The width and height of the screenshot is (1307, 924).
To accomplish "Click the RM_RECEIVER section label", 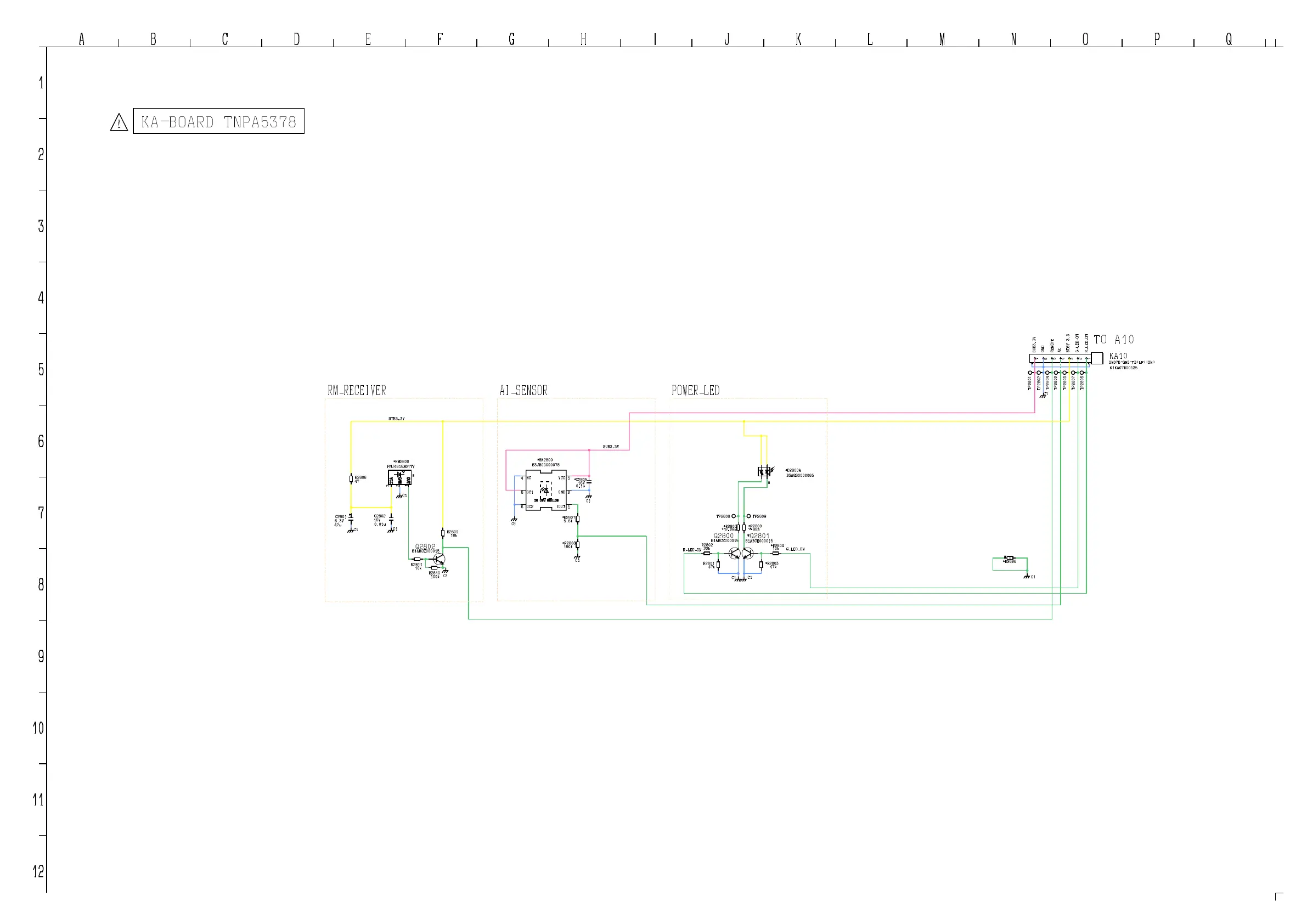I will point(356,391).
